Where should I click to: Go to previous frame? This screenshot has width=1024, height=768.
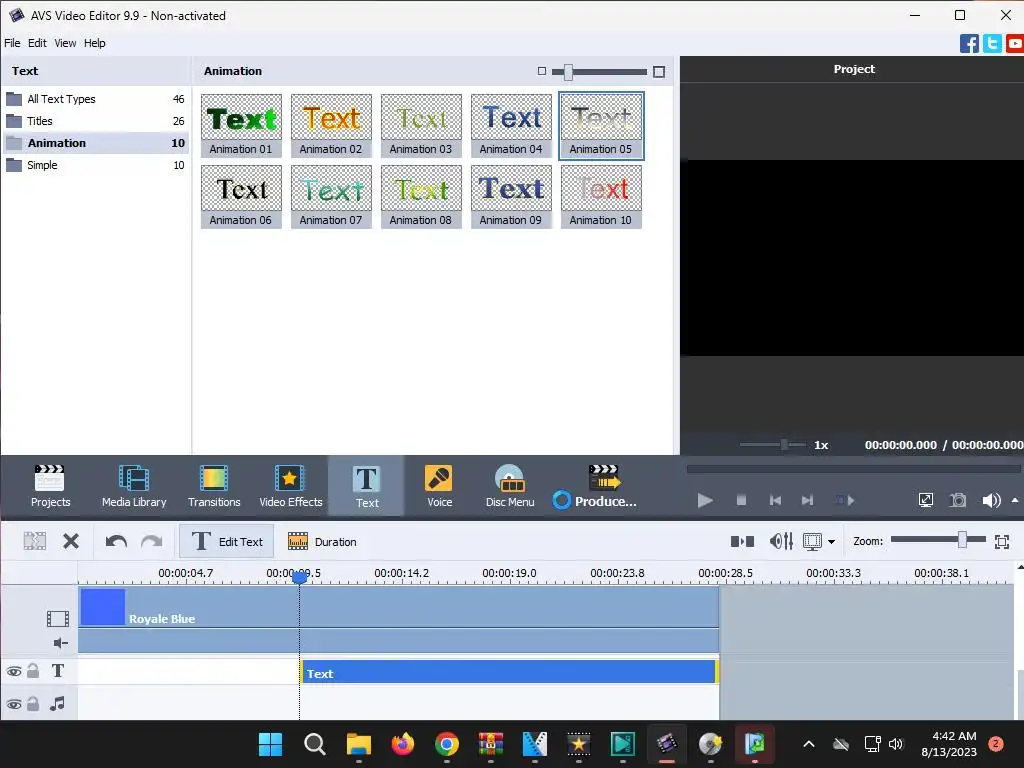pyautogui.click(x=775, y=500)
